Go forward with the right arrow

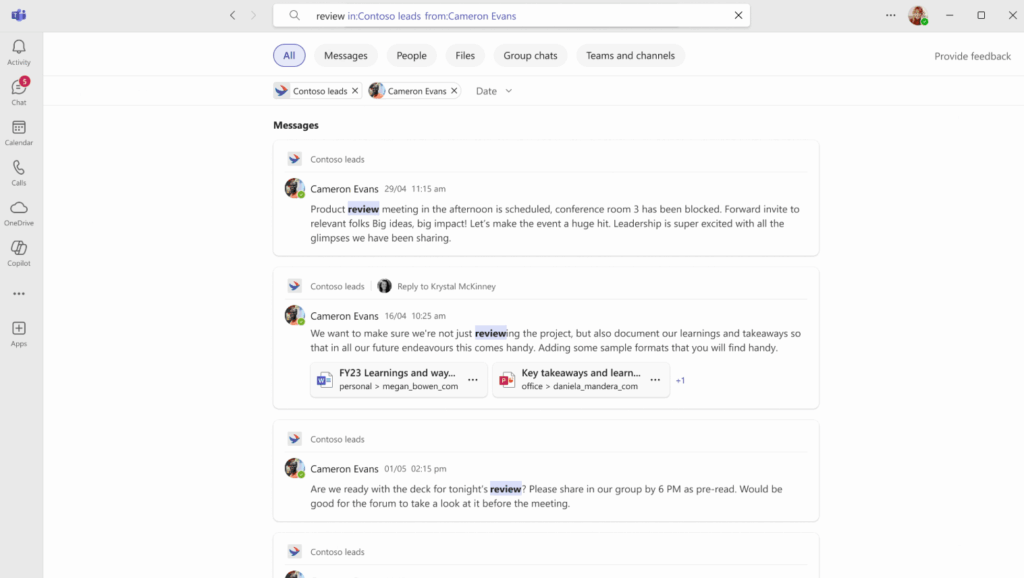pos(254,15)
